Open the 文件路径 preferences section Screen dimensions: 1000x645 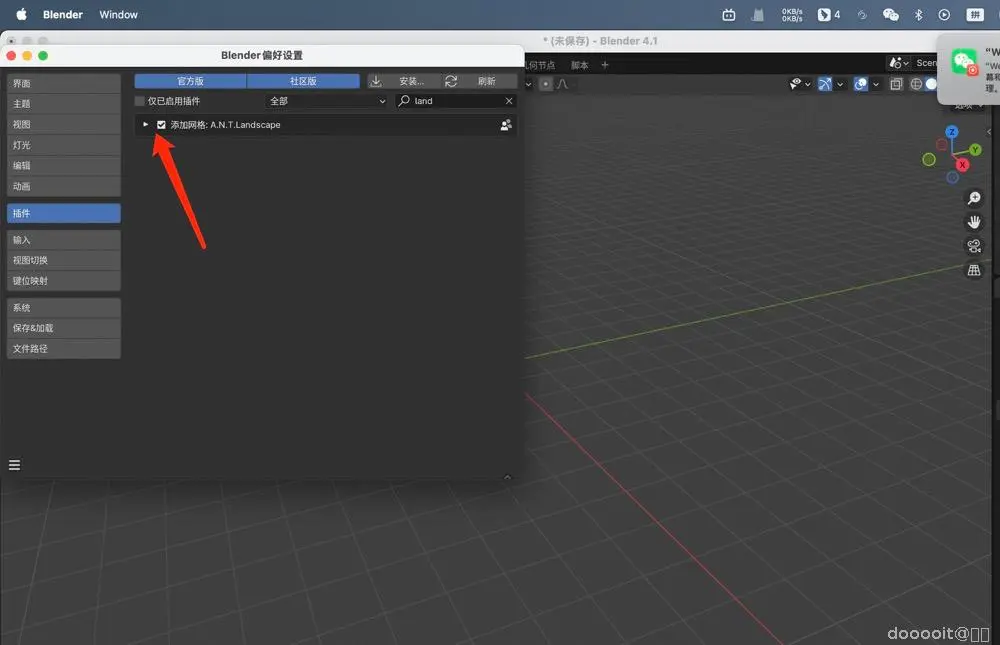(x=64, y=348)
